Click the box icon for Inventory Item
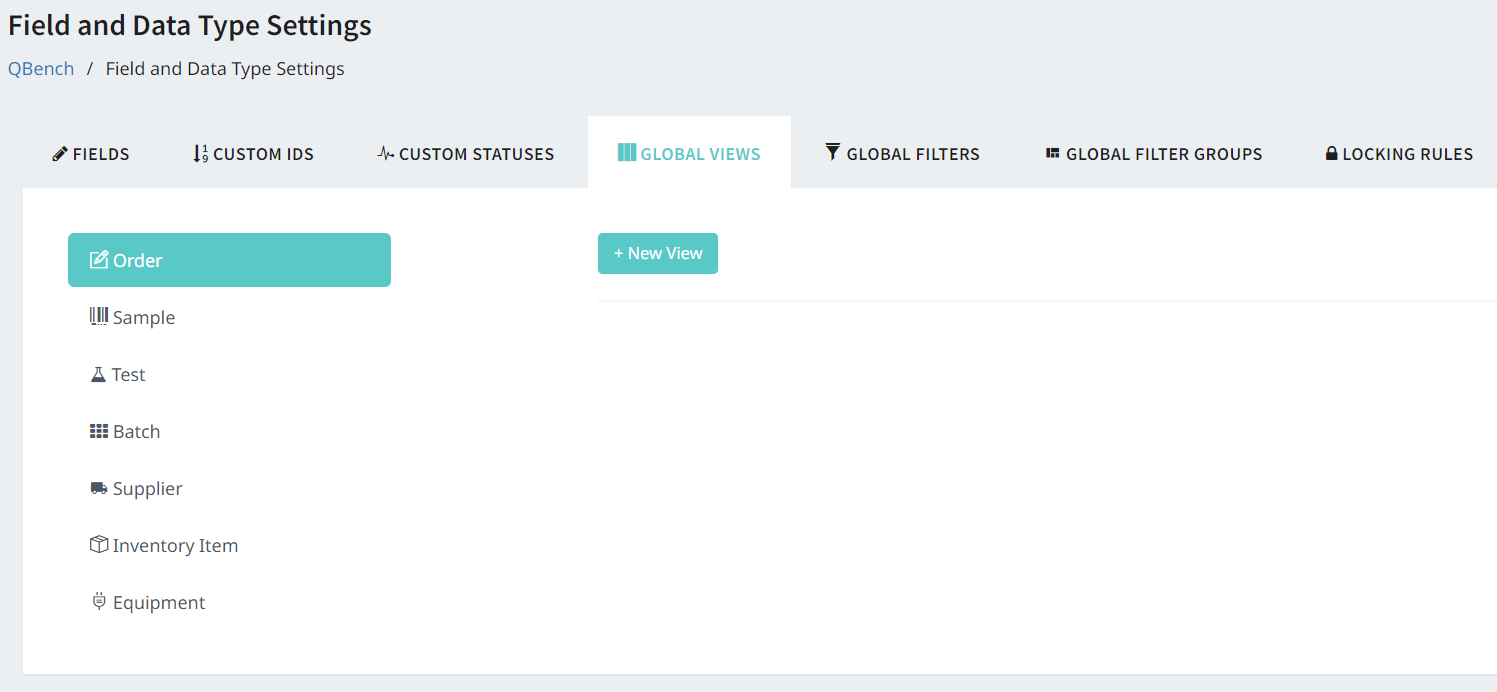Image resolution: width=1497 pixels, height=692 pixels. click(98, 545)
